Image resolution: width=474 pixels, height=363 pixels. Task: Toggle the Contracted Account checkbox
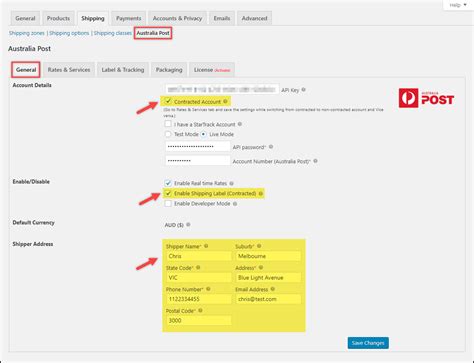[x=168, y=101]
